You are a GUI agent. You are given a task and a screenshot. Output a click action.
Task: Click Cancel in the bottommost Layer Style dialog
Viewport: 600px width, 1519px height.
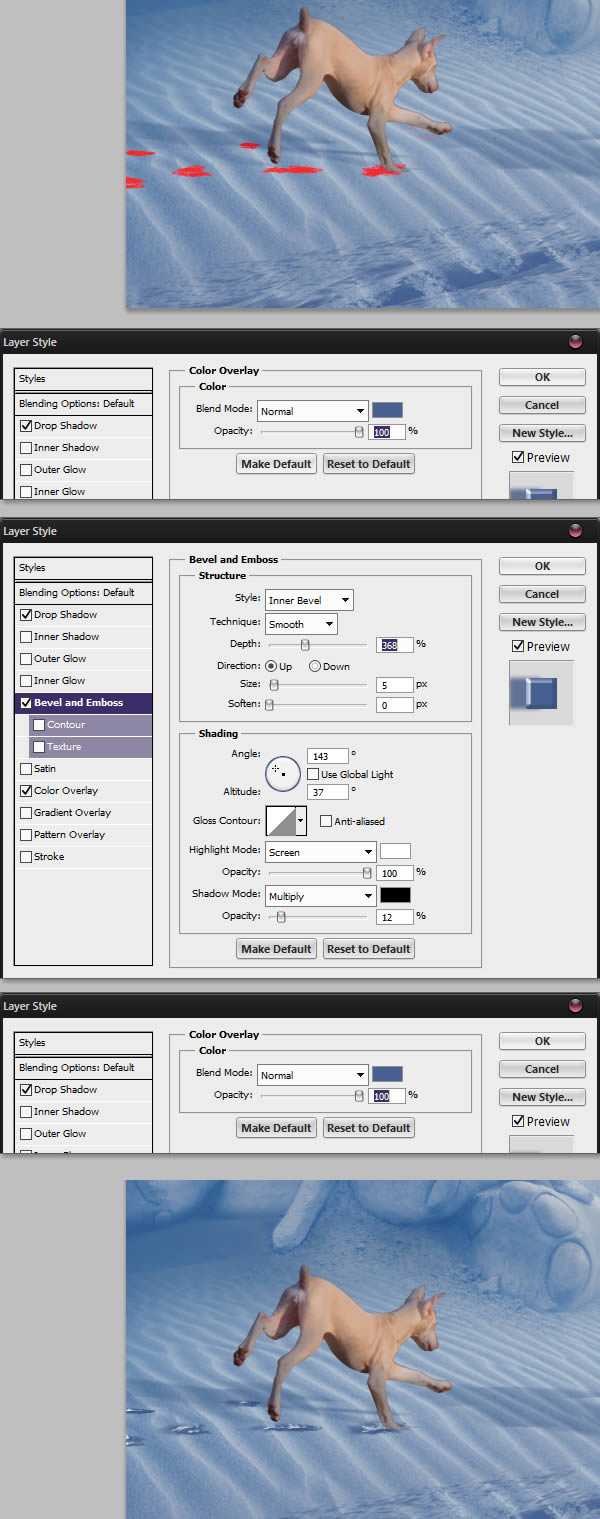point(542,1069)
